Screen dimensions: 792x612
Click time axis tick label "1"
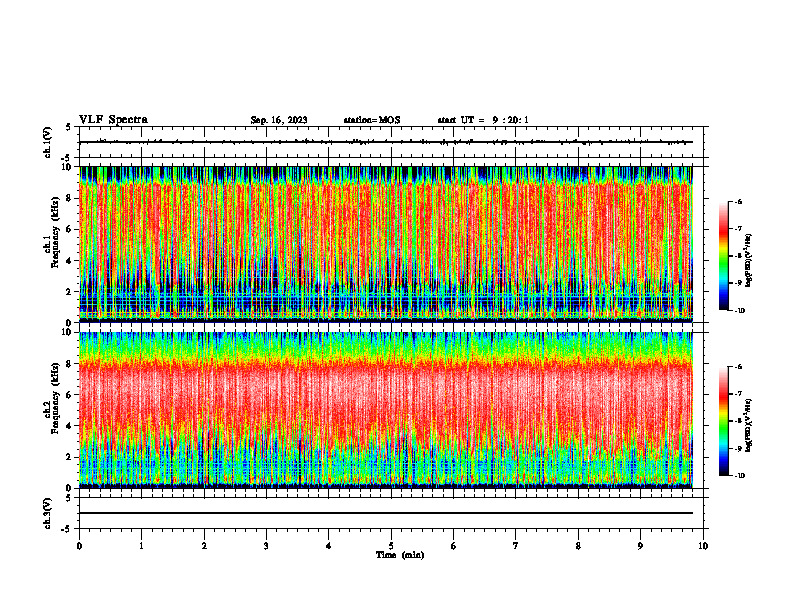click(141, 546)
